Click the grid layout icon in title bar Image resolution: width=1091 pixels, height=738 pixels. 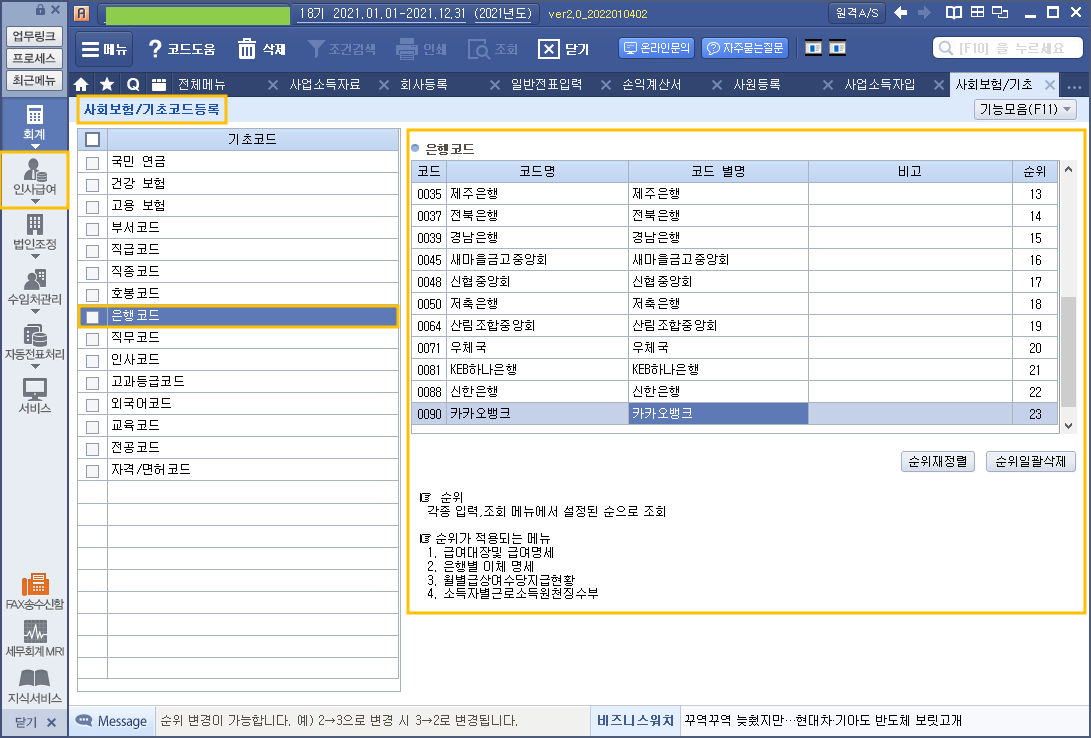977,13
